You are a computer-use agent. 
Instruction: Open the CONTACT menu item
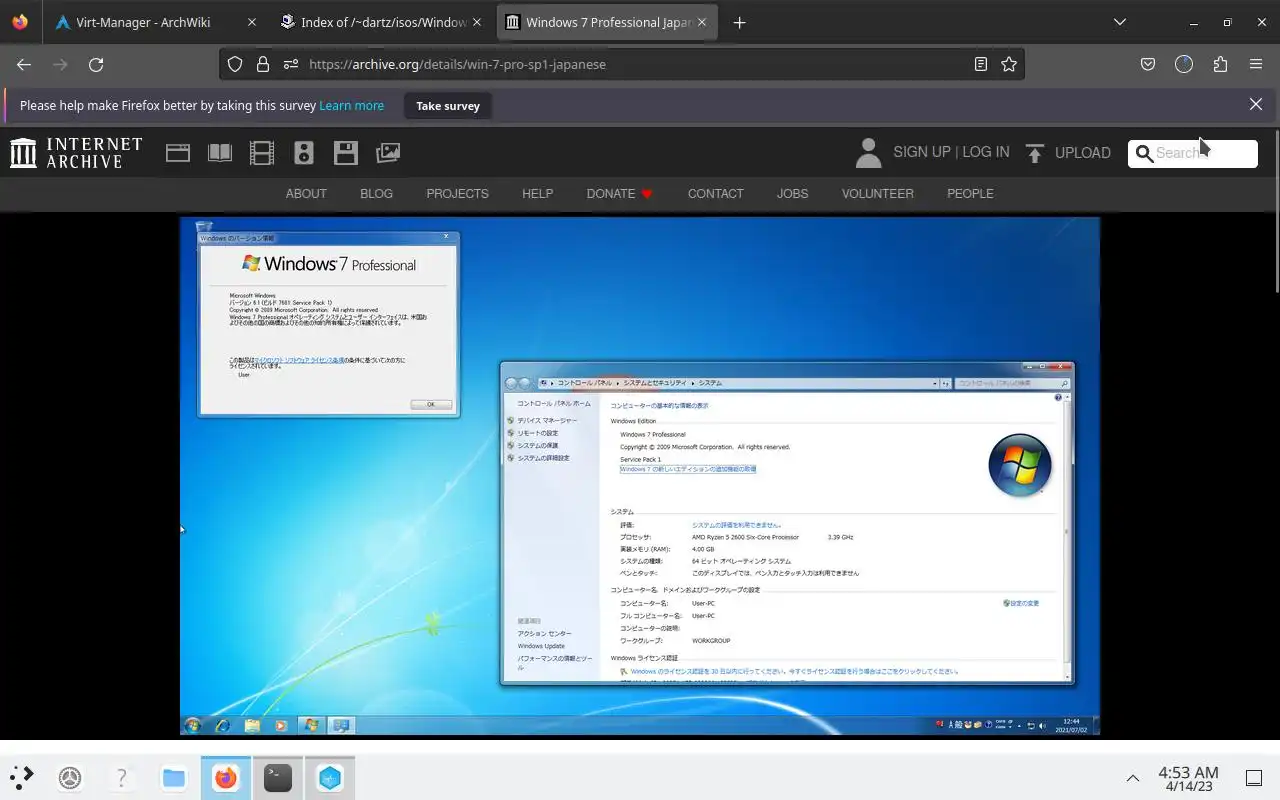coord(715,193)
